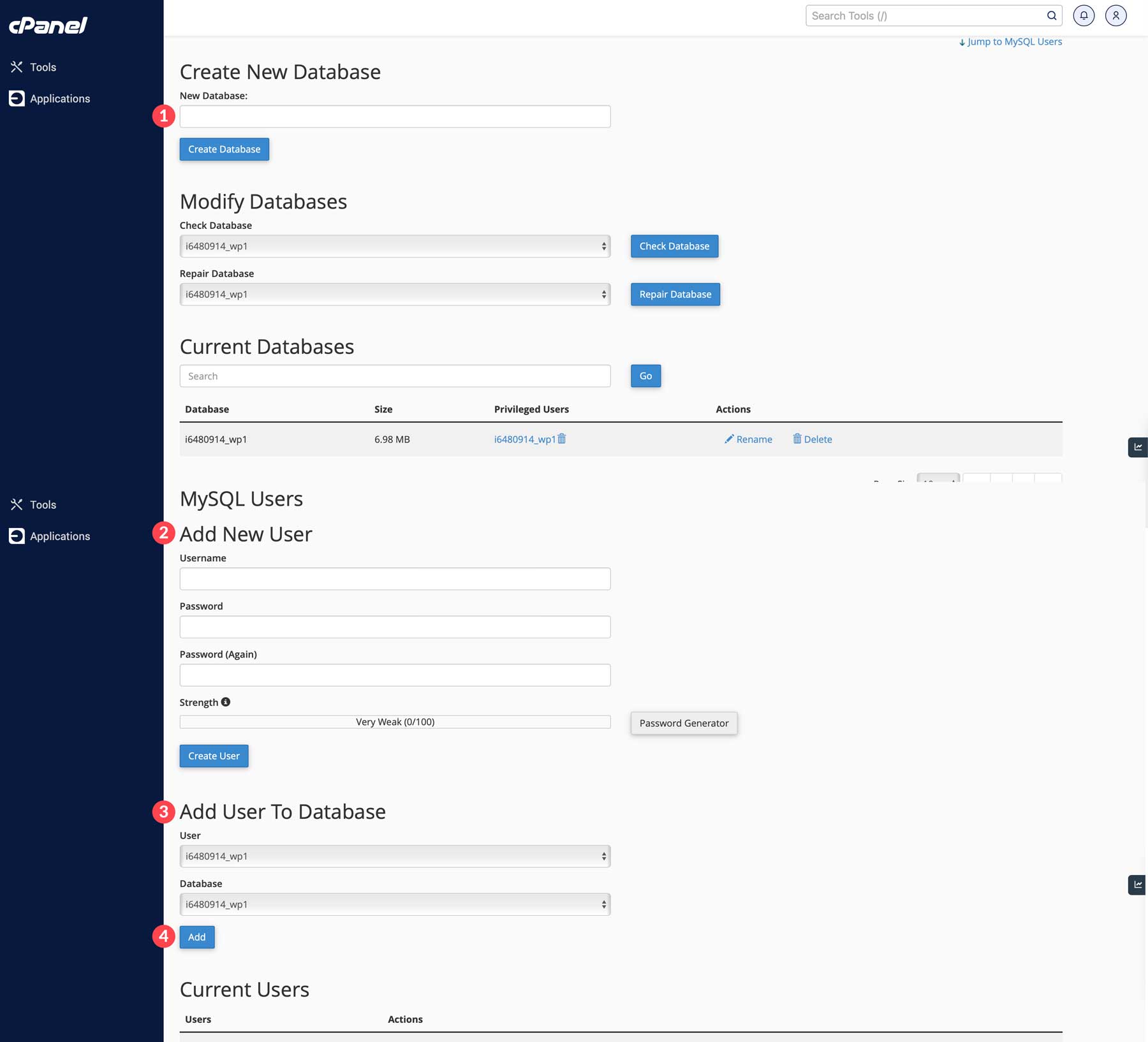Select Applications in the lower sidebar
Screen dimensions: 1148x1042
tap(17, 536)
